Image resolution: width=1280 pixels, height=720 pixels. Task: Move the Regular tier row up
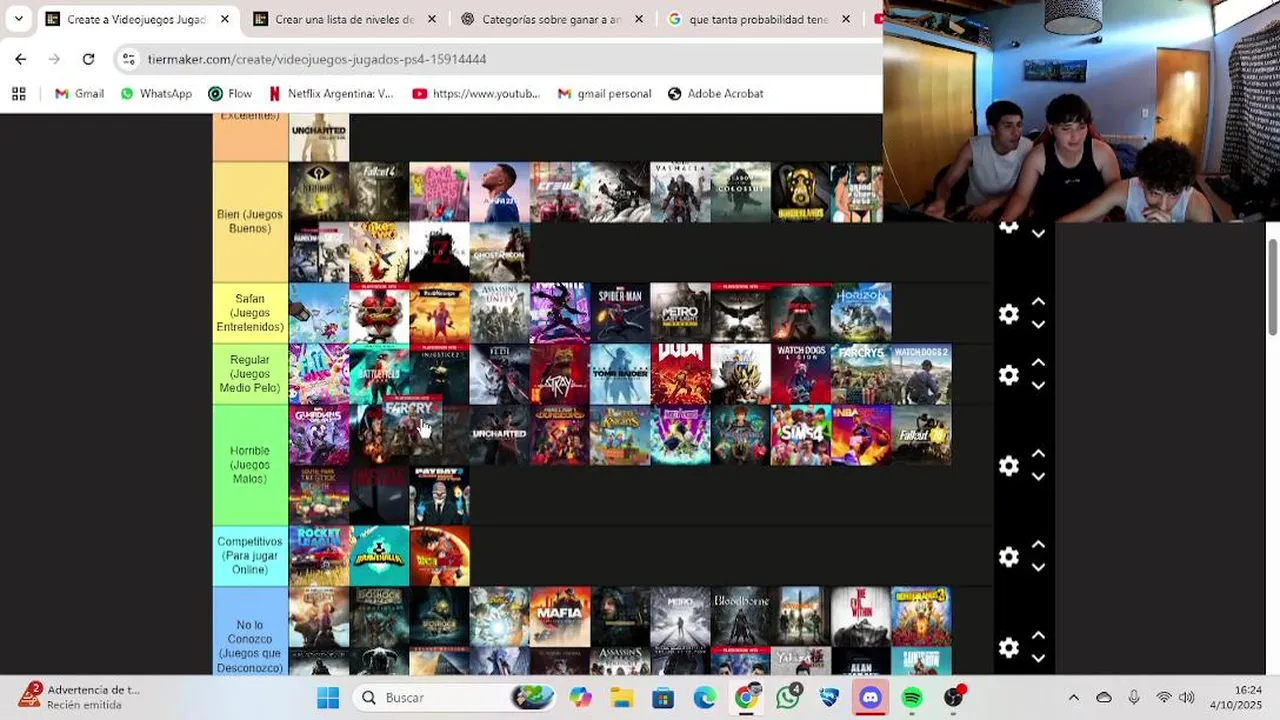1038,363
